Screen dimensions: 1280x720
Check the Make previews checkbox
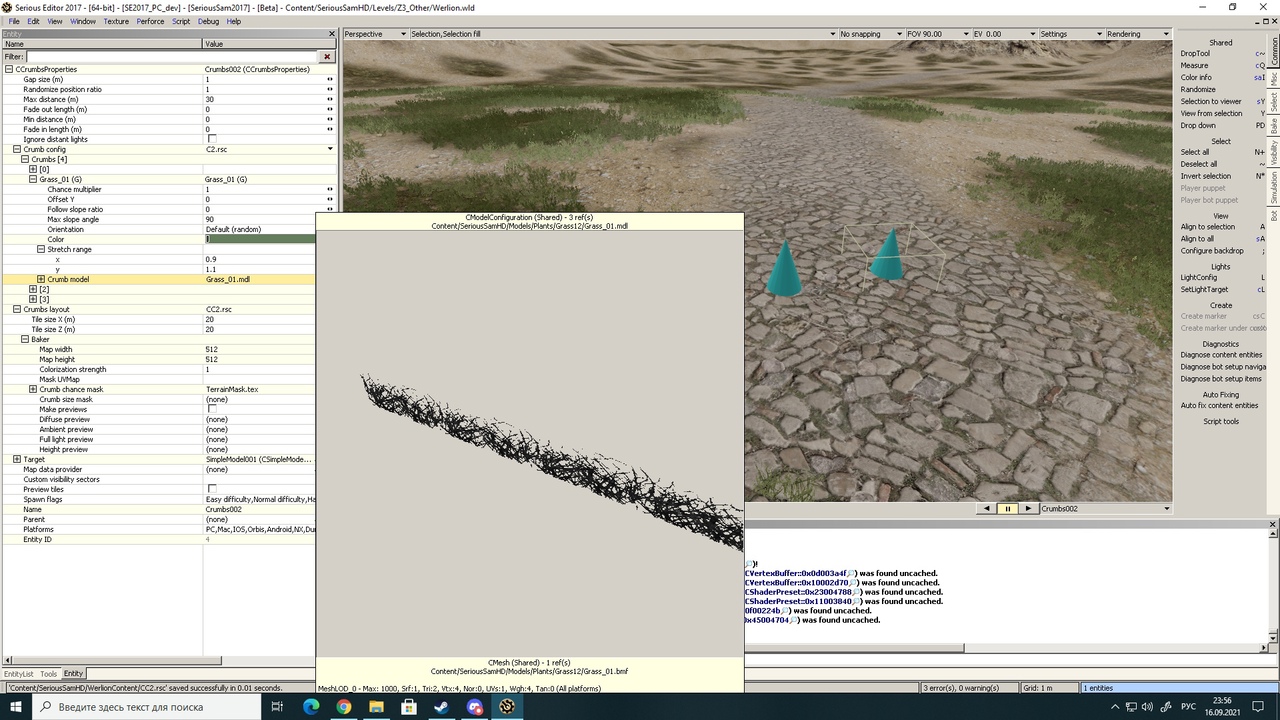point(211,409)
